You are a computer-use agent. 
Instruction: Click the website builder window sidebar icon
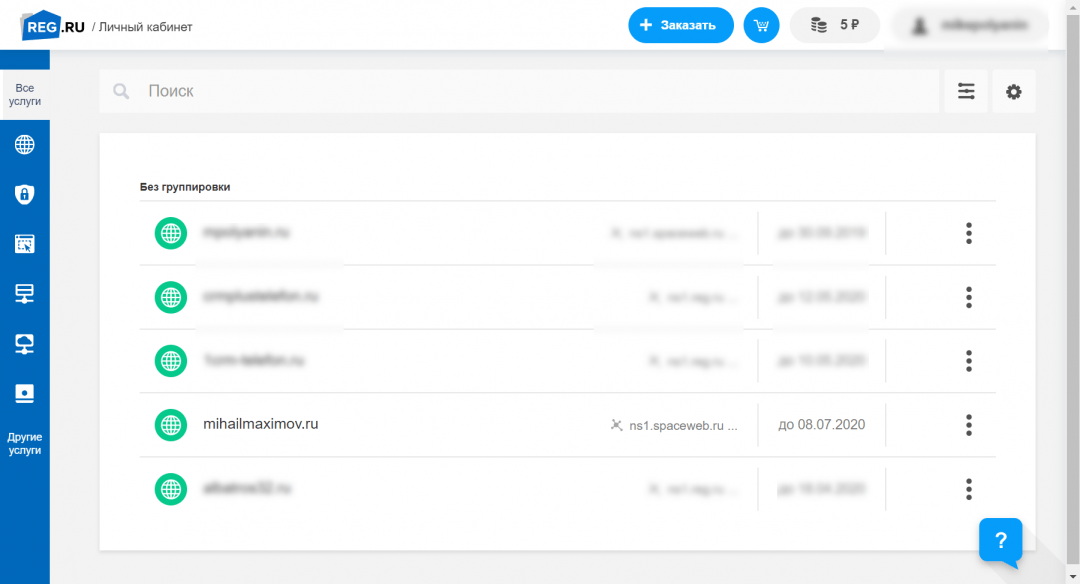click(x=24, y=243)
